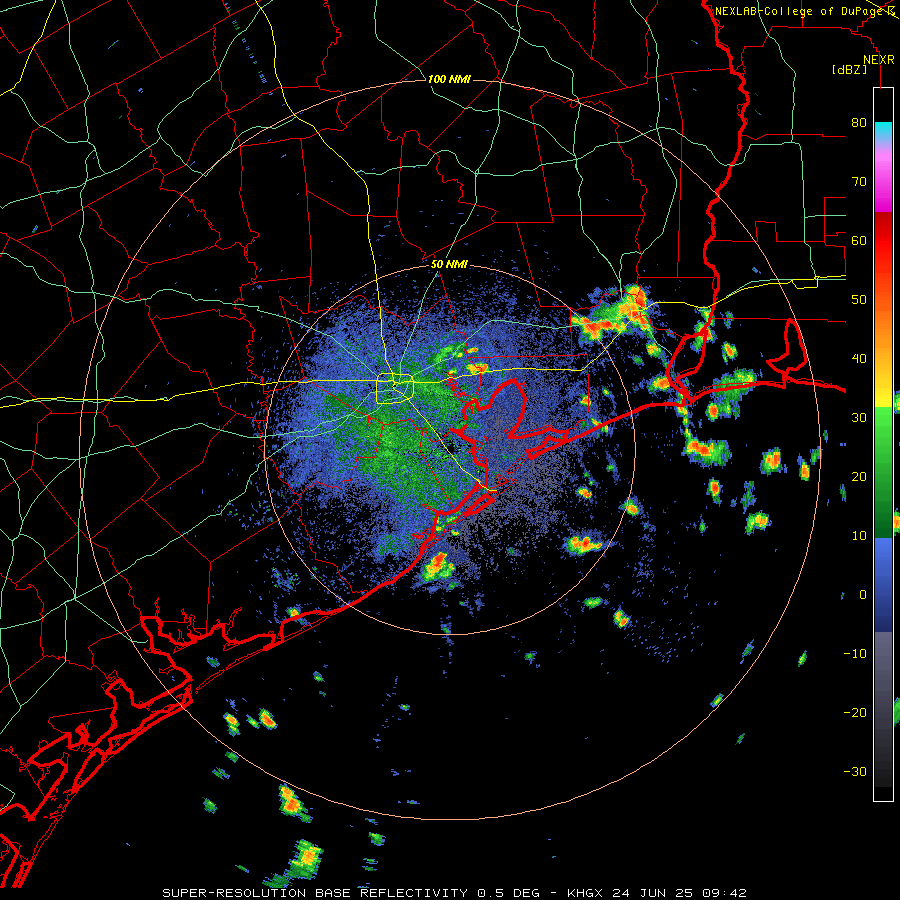This screenshot has height=900, width=900.
Task: Click the "24 JUN 25 09:42" timestamp
Action: (680, 893)
